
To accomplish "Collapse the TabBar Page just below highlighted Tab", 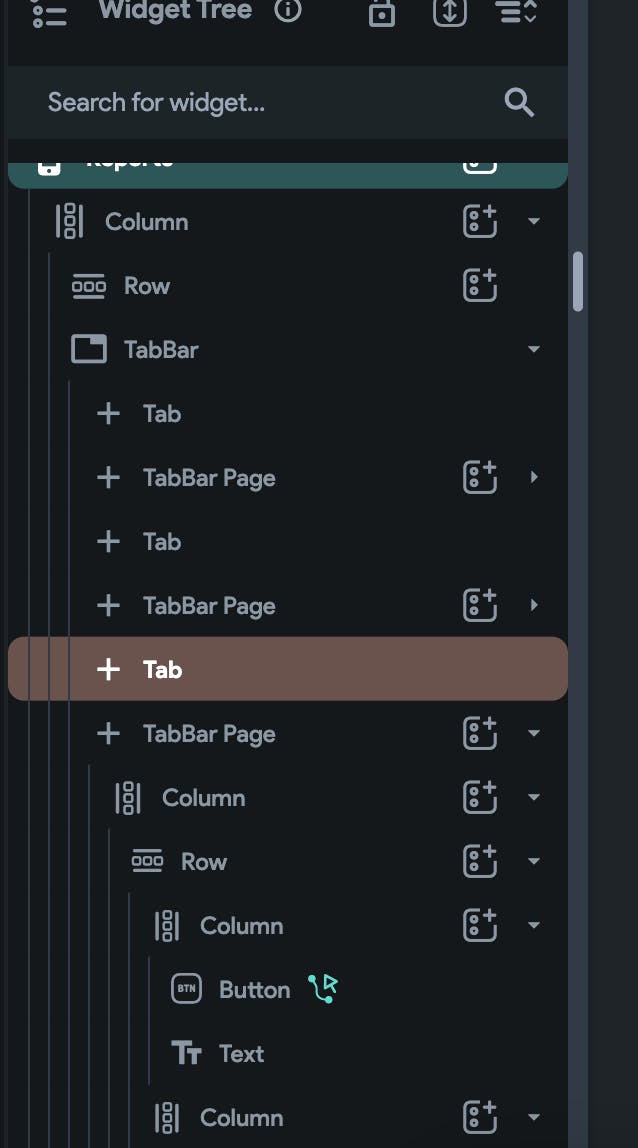I will 534,734.
